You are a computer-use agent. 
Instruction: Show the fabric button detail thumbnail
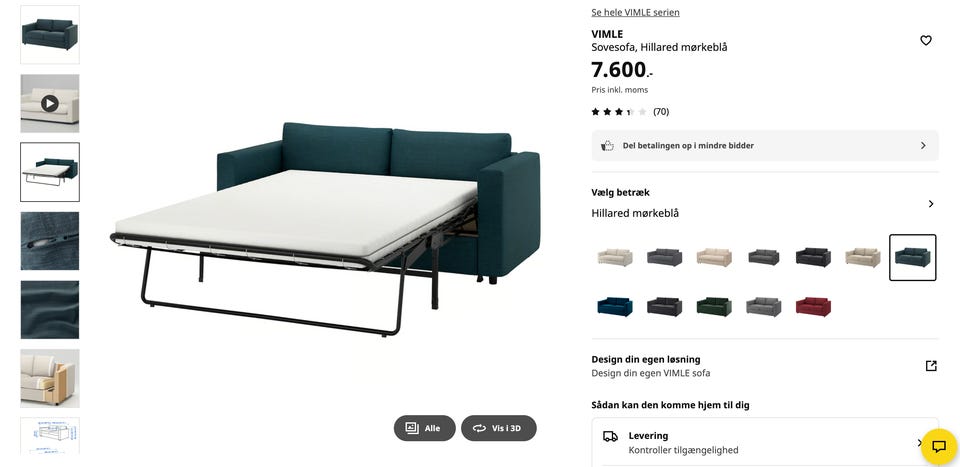pos(50,241)
